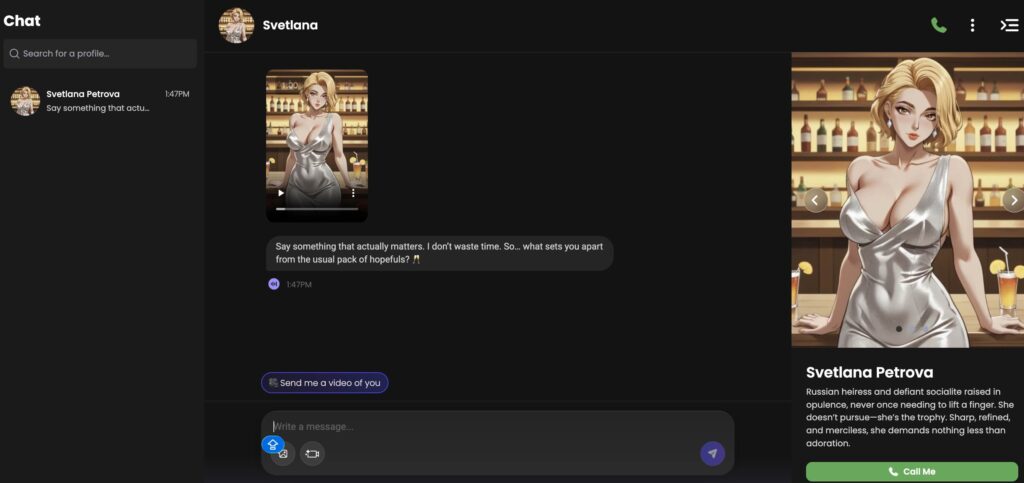1024x483 pixels.
Task: Click the "Send me a video of you" suggestion
Action: point(325,383)
